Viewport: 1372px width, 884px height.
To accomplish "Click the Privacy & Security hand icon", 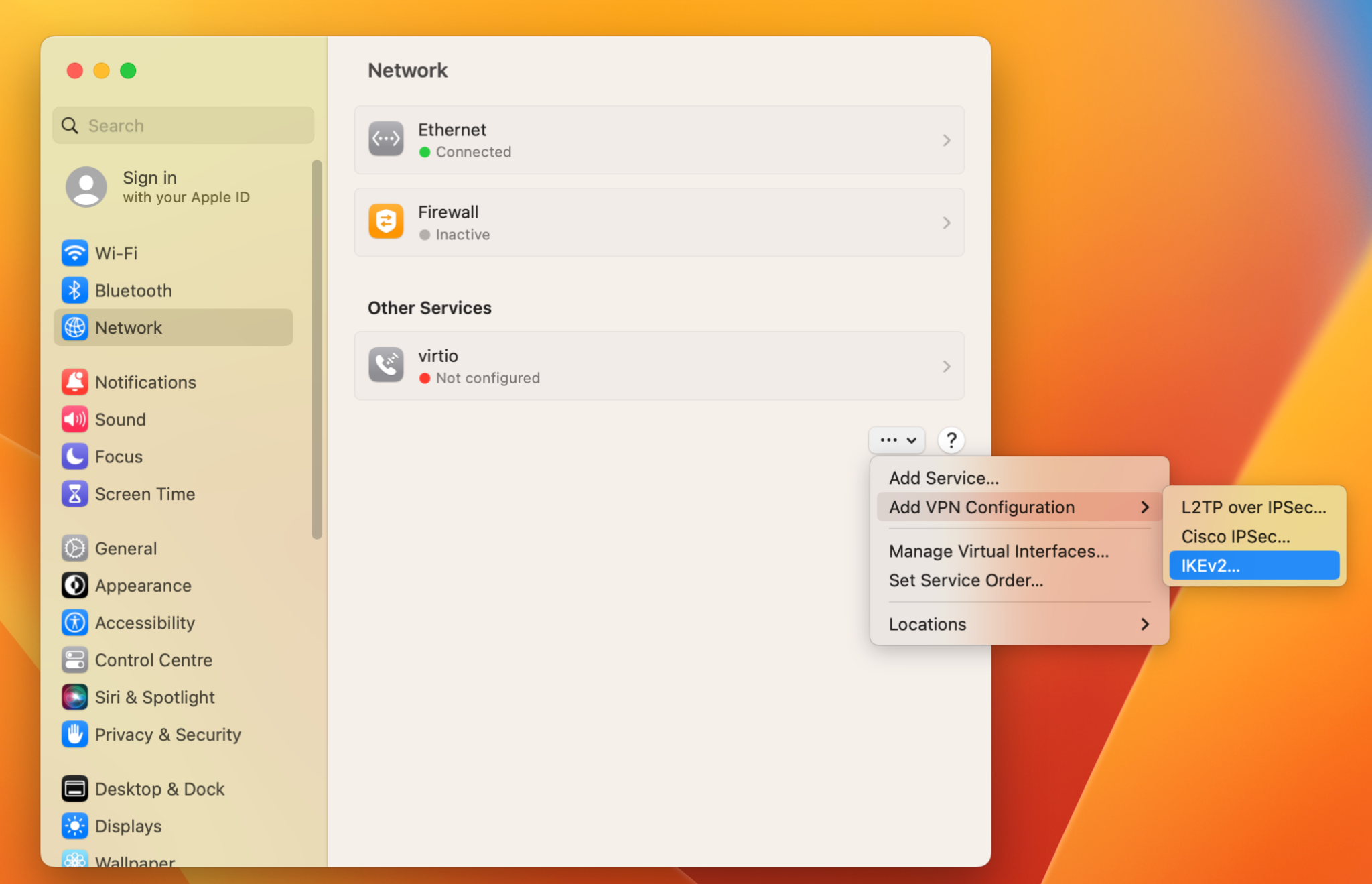I will [x=74, y=734].
